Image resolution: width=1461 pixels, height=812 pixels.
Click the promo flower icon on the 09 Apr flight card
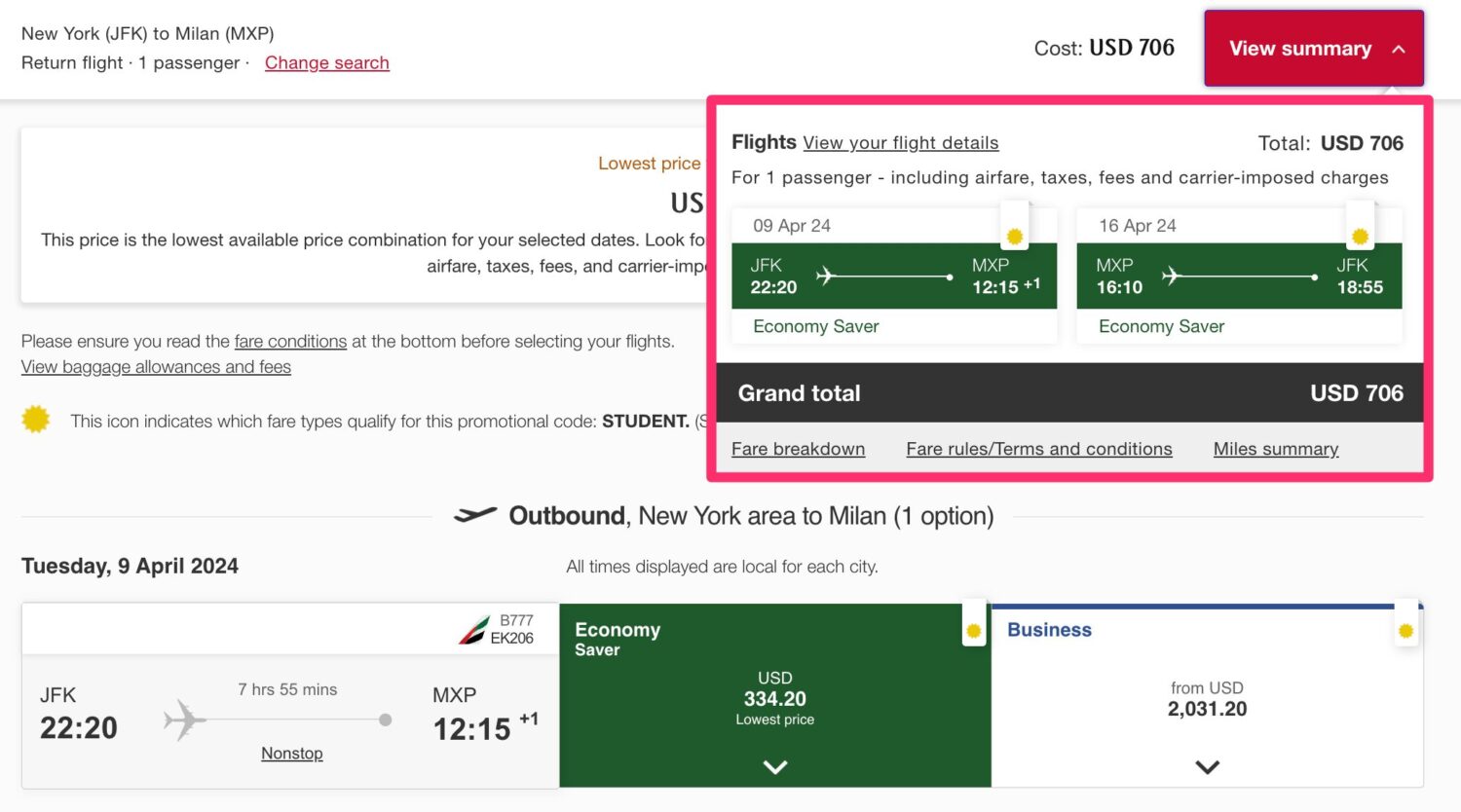click(1014, 235)
